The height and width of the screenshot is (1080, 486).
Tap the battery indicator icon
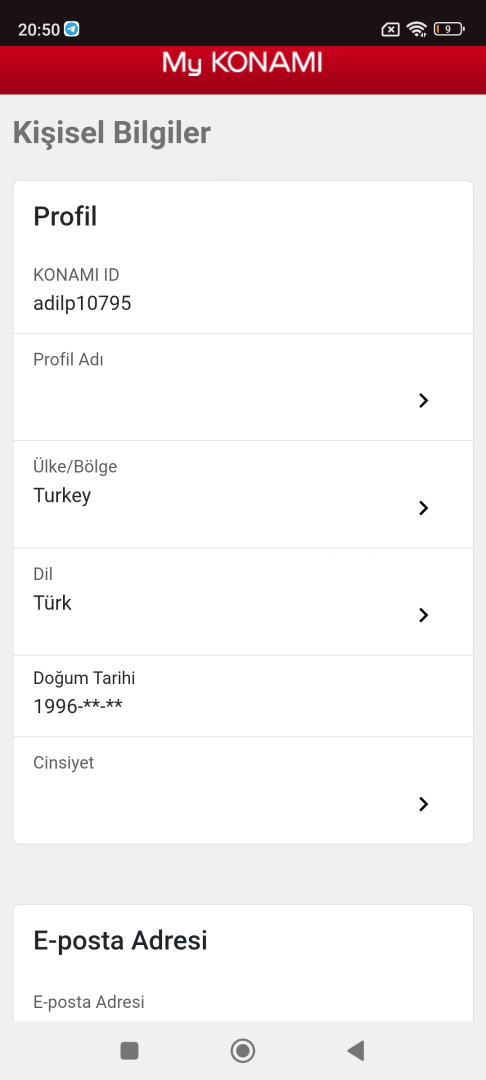(x=449, y=29)
